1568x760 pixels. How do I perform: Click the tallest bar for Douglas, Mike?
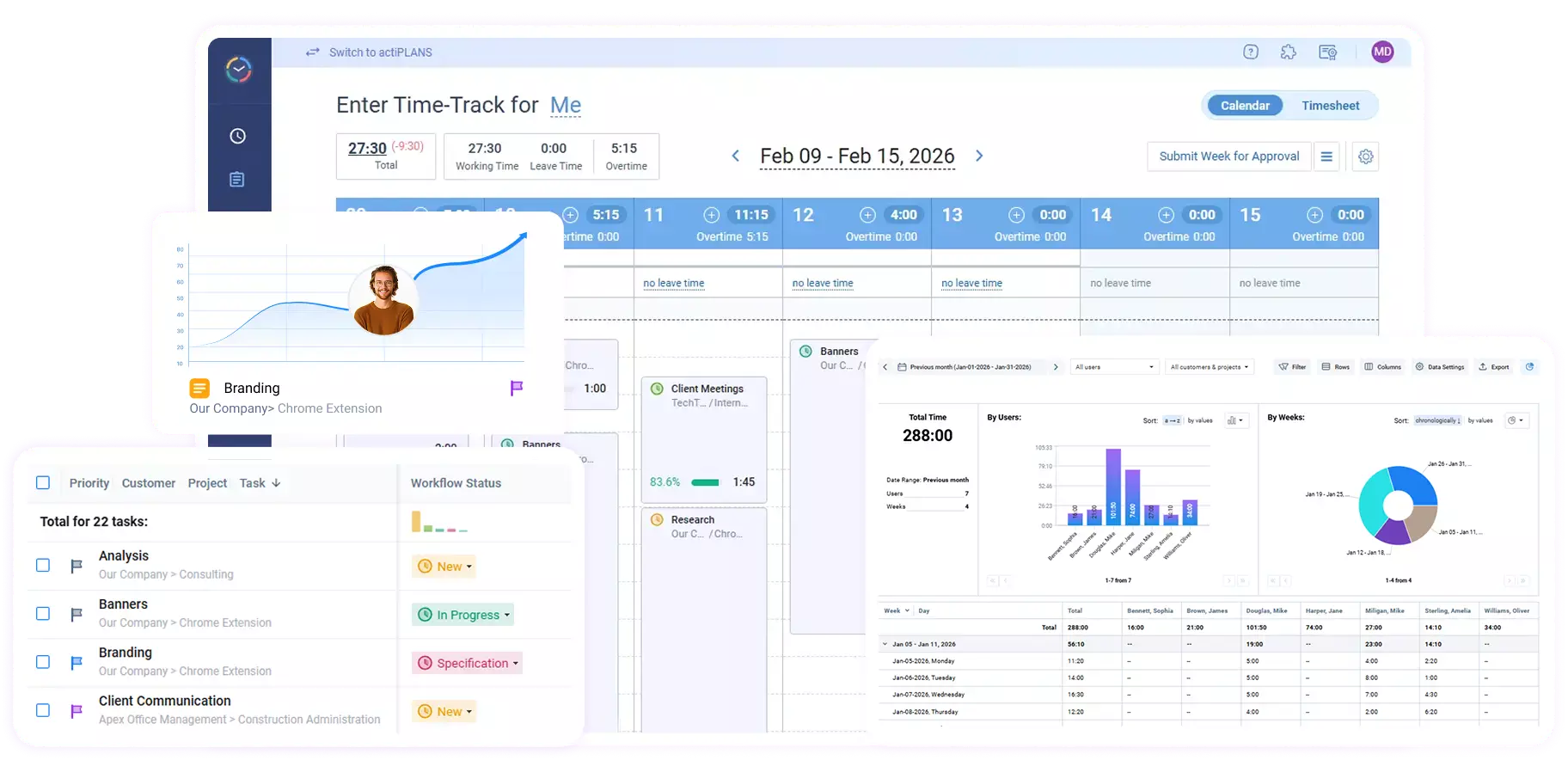point(1113,487)
